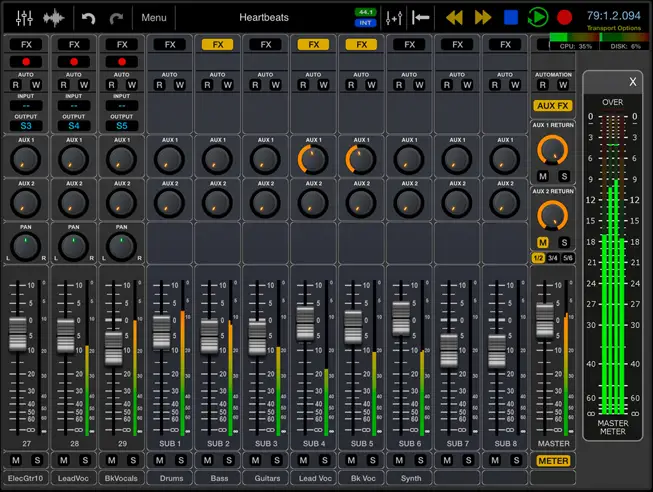Select the 1/2 aux bank tab
The height and width of the screenshot is (492, 653).
coord(538,258)
